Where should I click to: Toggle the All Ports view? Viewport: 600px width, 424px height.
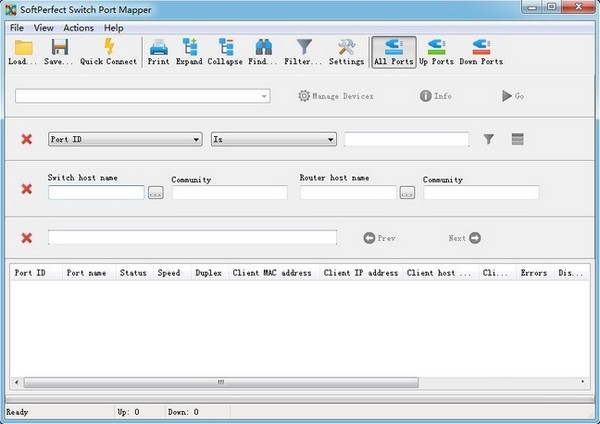[393, 51]
